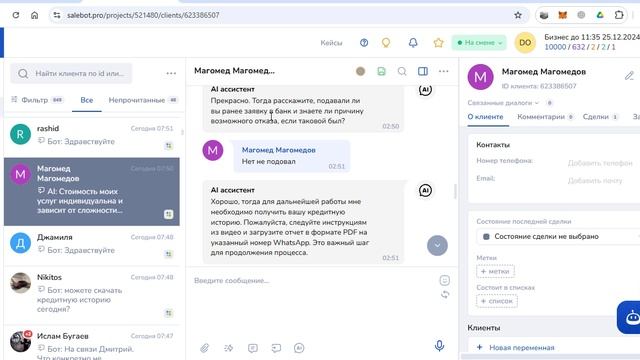
Task: Click Магомед Магомедов sender name in chat
Action: pyautogui.click(x=278, y=150)
